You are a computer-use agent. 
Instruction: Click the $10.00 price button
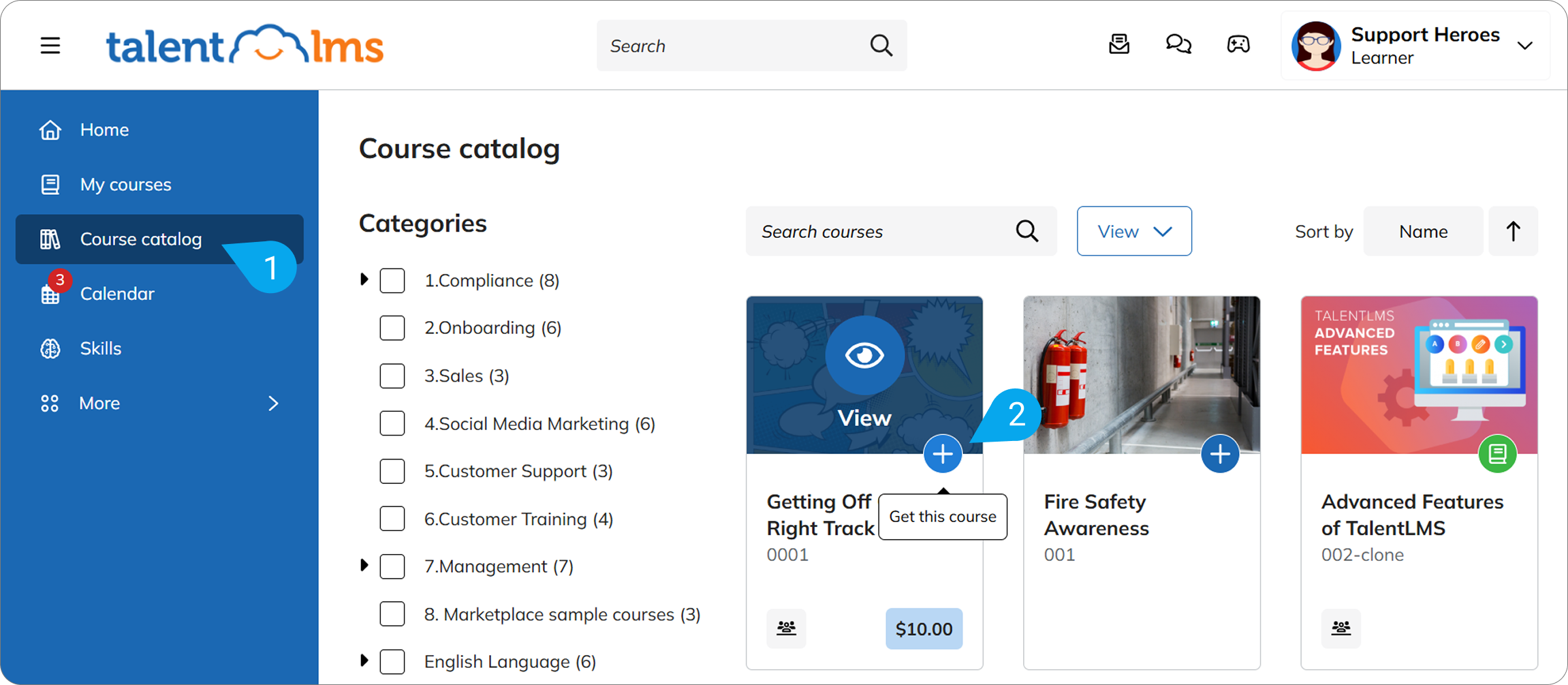pyautogui.click(x=924, y=628)
